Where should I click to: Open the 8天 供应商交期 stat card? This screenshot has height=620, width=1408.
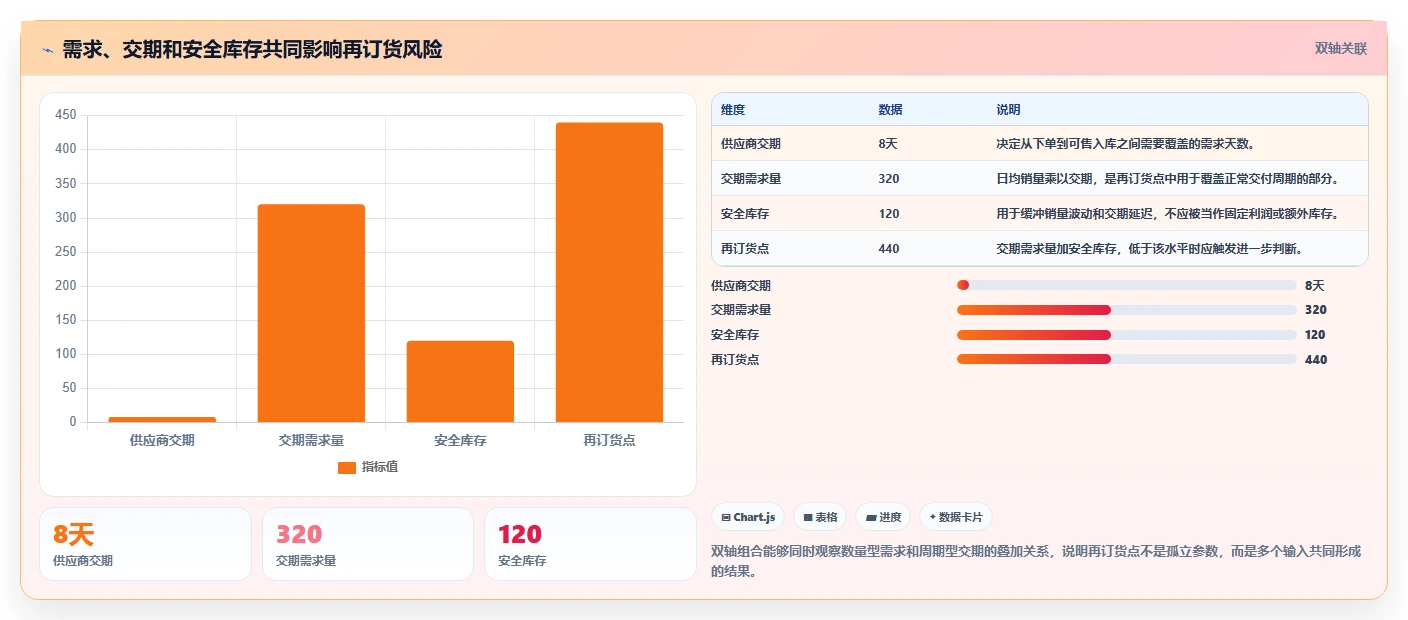pyautogui.click(x=145, y=544)
